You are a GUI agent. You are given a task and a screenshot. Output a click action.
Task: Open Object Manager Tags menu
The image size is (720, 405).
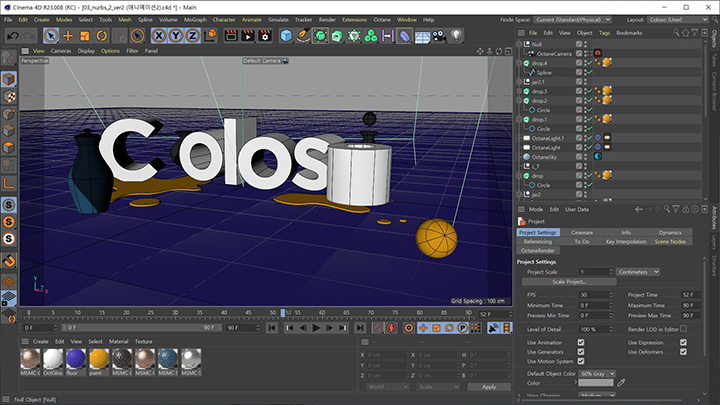pyautogui.click(x=604, y=33)
